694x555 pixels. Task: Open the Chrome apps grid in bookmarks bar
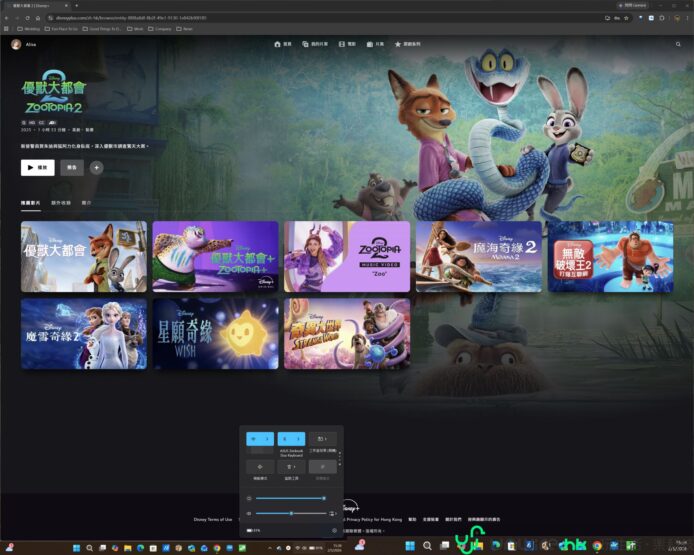pos(6,29)
